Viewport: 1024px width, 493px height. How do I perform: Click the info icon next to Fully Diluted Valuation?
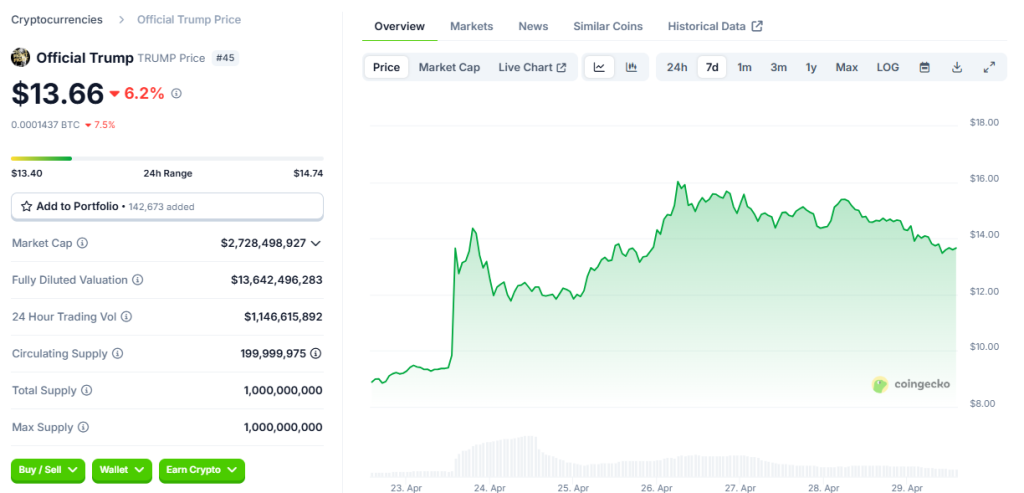coord(138,279)
